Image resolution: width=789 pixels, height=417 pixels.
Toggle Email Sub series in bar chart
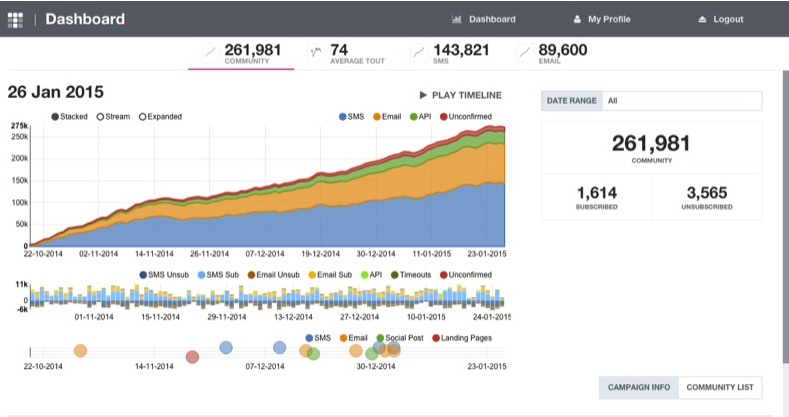330,275
